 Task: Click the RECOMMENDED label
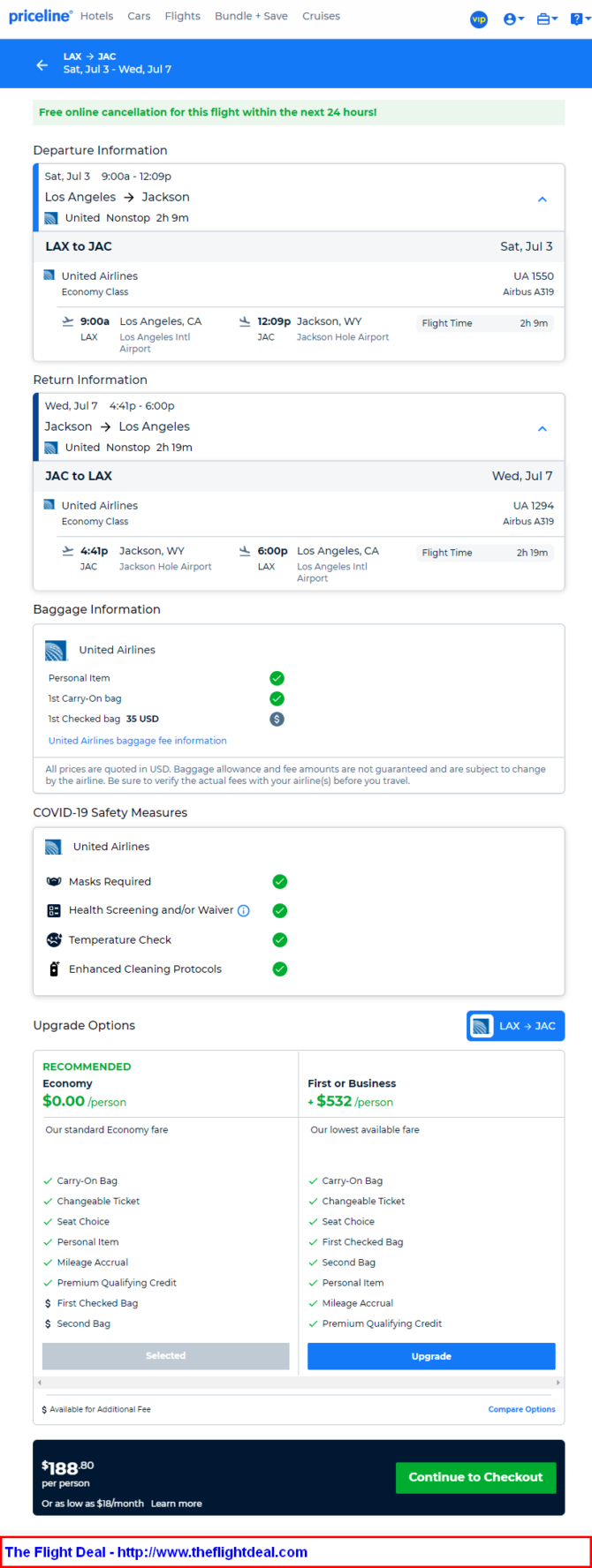87,1067
